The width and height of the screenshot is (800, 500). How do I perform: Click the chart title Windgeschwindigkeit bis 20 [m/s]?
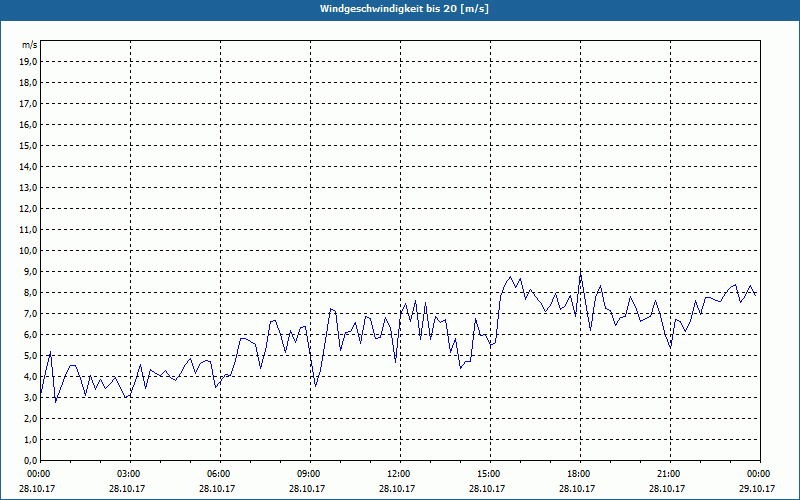[x=404, y=9]
